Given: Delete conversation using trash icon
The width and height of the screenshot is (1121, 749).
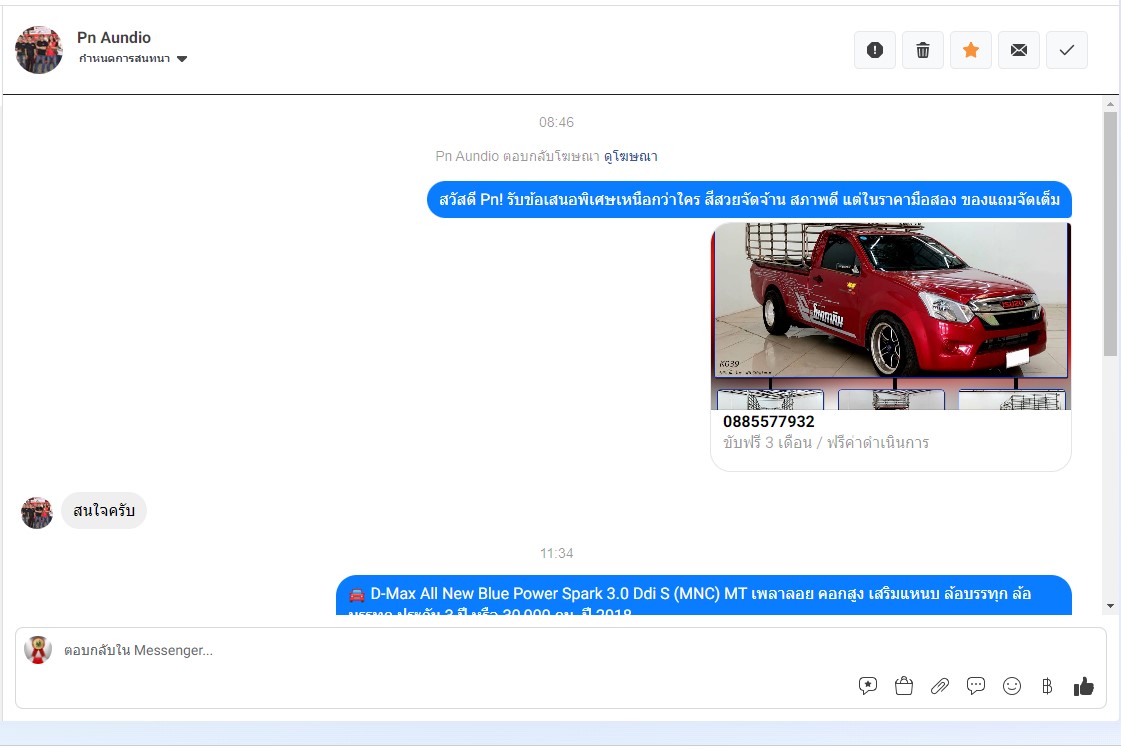Looking at the screenshot, I should 923,50.
